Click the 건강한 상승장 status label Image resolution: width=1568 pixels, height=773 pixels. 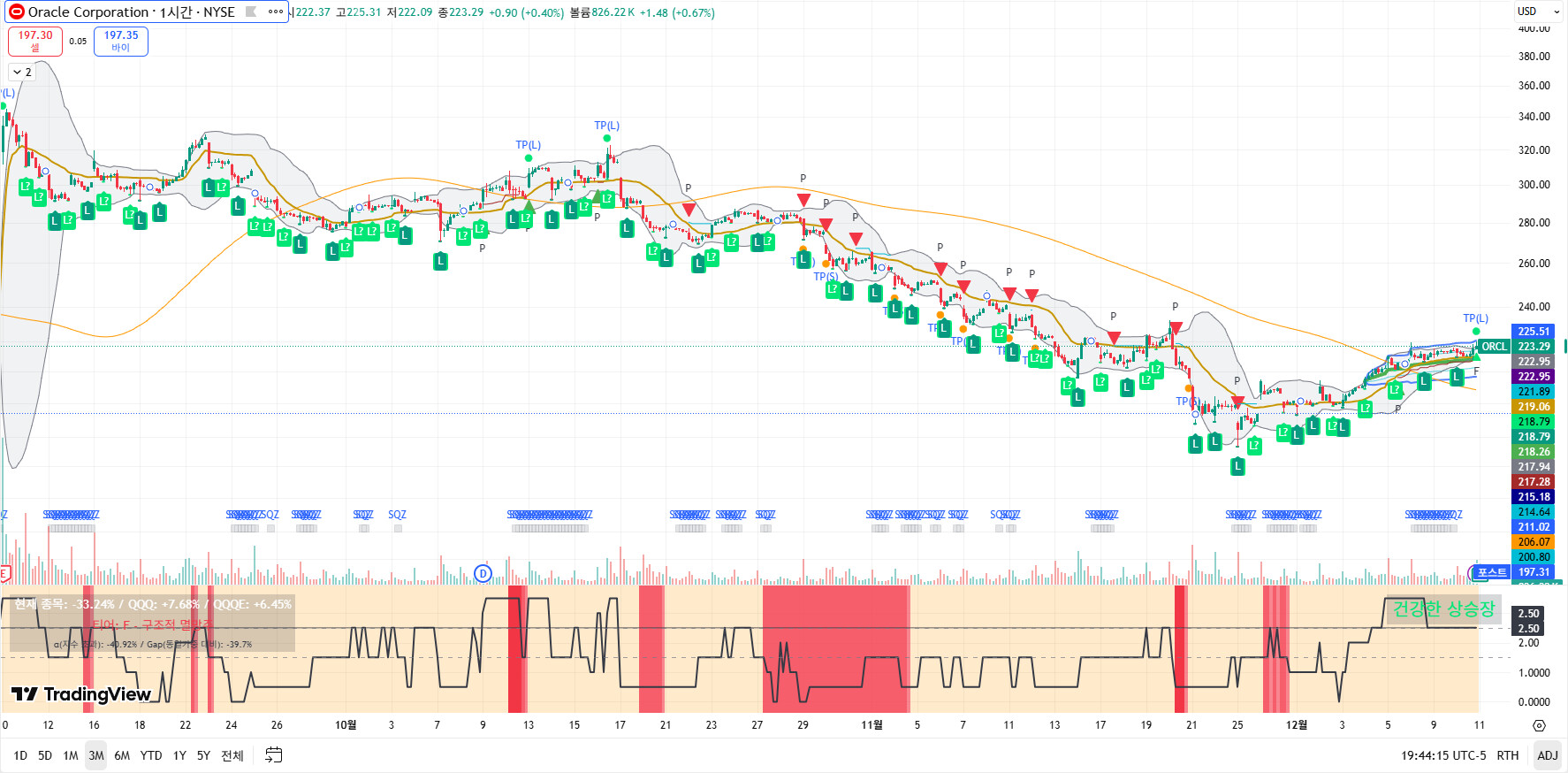[1443, 608]
